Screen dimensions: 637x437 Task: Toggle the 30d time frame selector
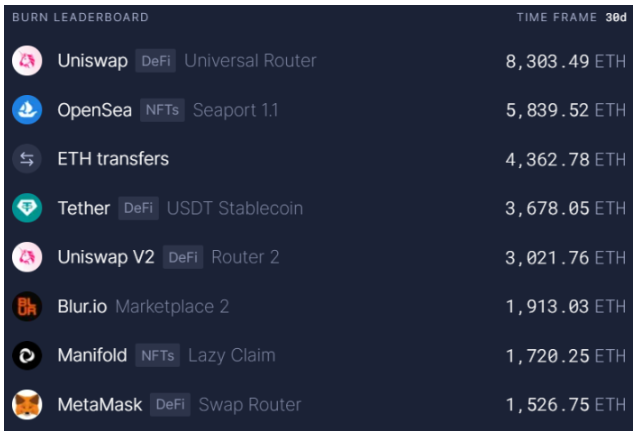616,17
